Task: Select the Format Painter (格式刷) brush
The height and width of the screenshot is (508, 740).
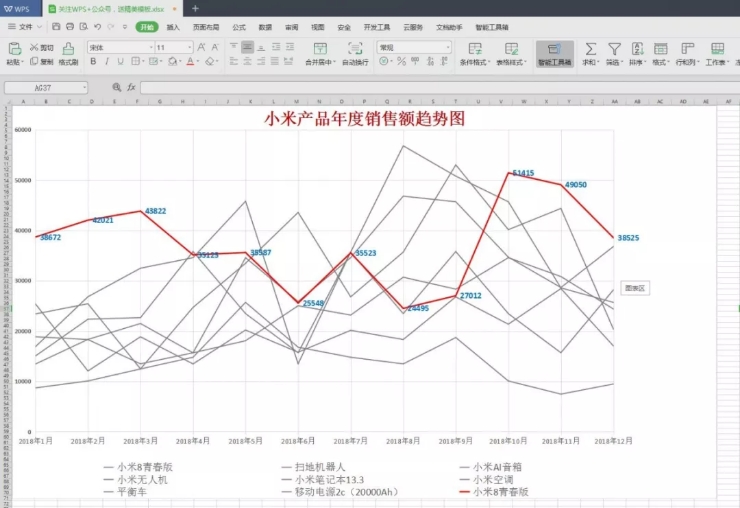Action: point(68,49)
